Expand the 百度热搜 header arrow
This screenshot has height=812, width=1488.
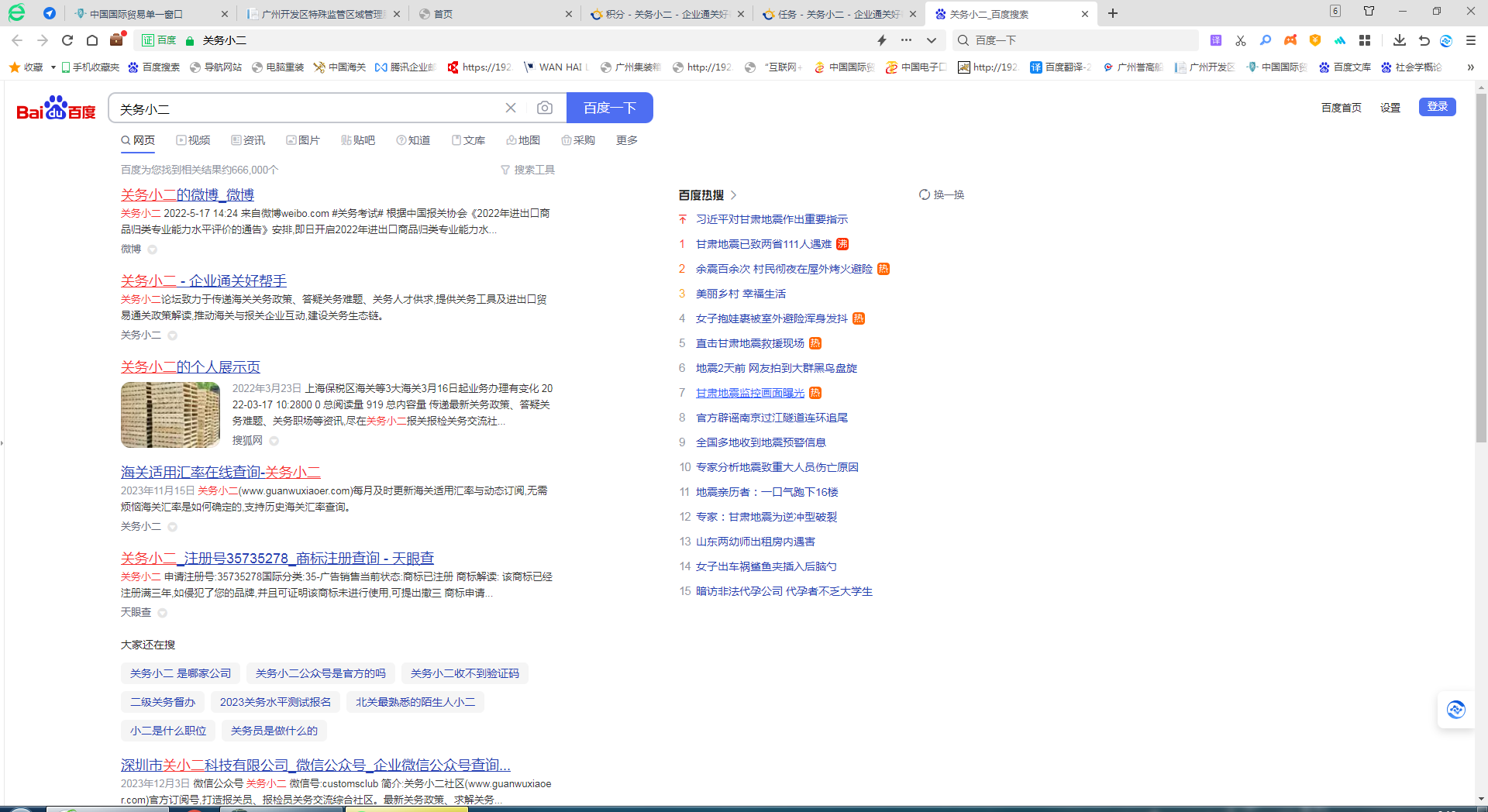pos(734,195)
